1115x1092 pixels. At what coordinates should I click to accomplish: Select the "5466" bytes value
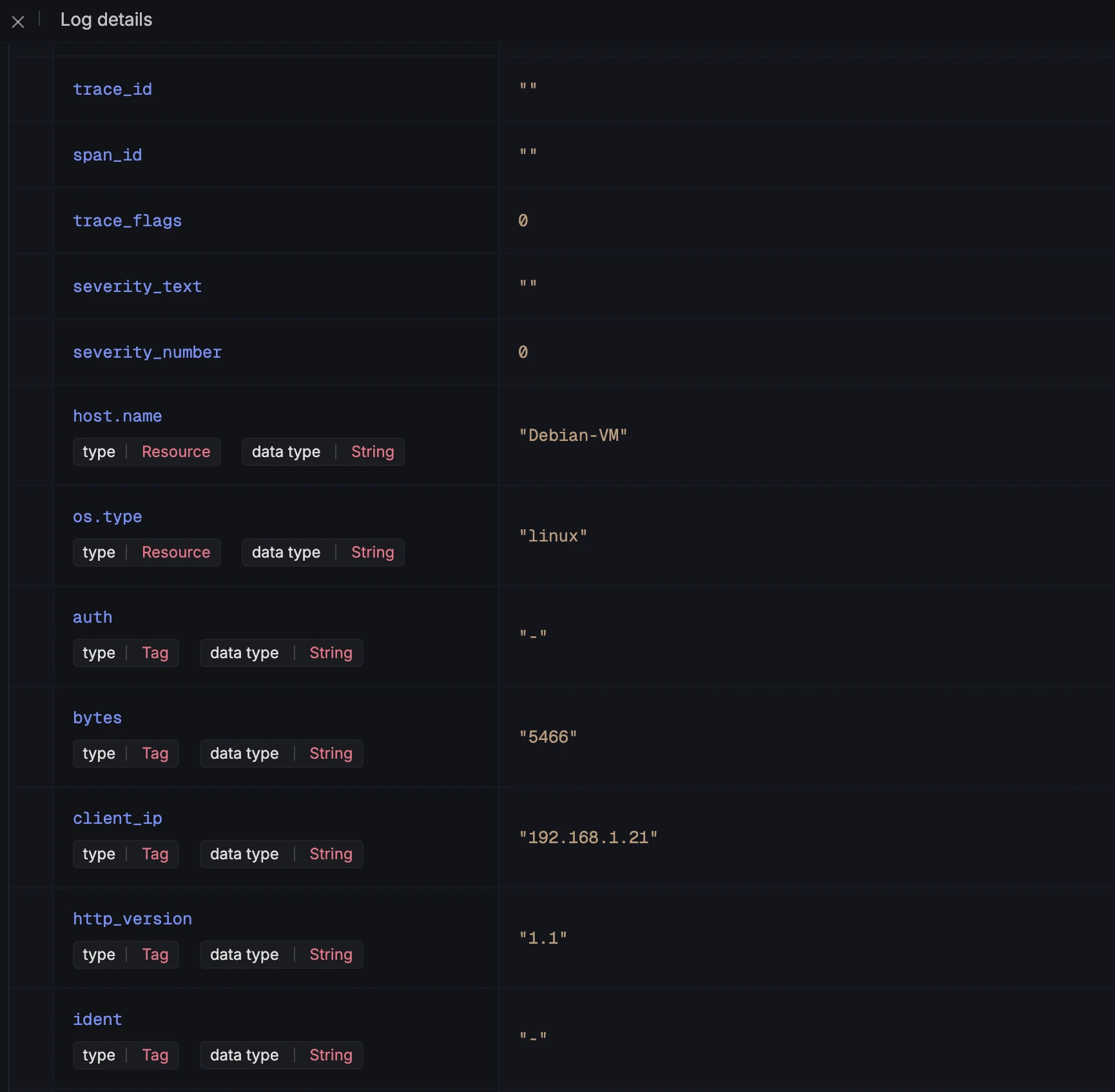click(548, 737)
